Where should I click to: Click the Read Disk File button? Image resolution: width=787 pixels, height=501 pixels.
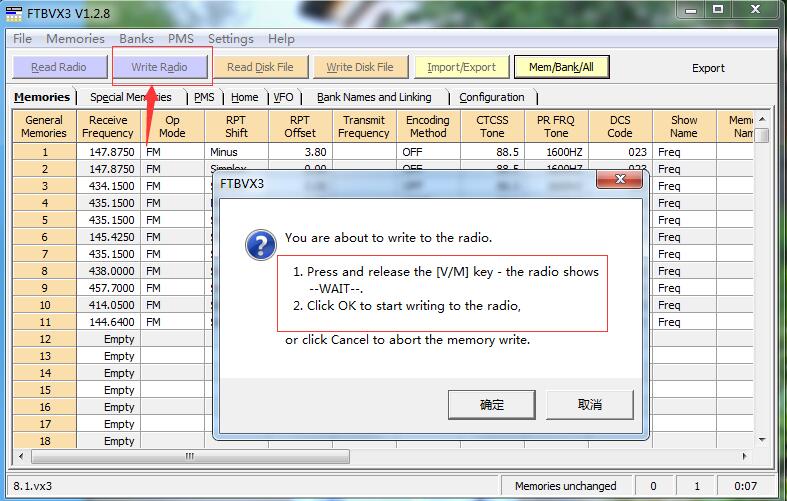(x=260, y=67)
